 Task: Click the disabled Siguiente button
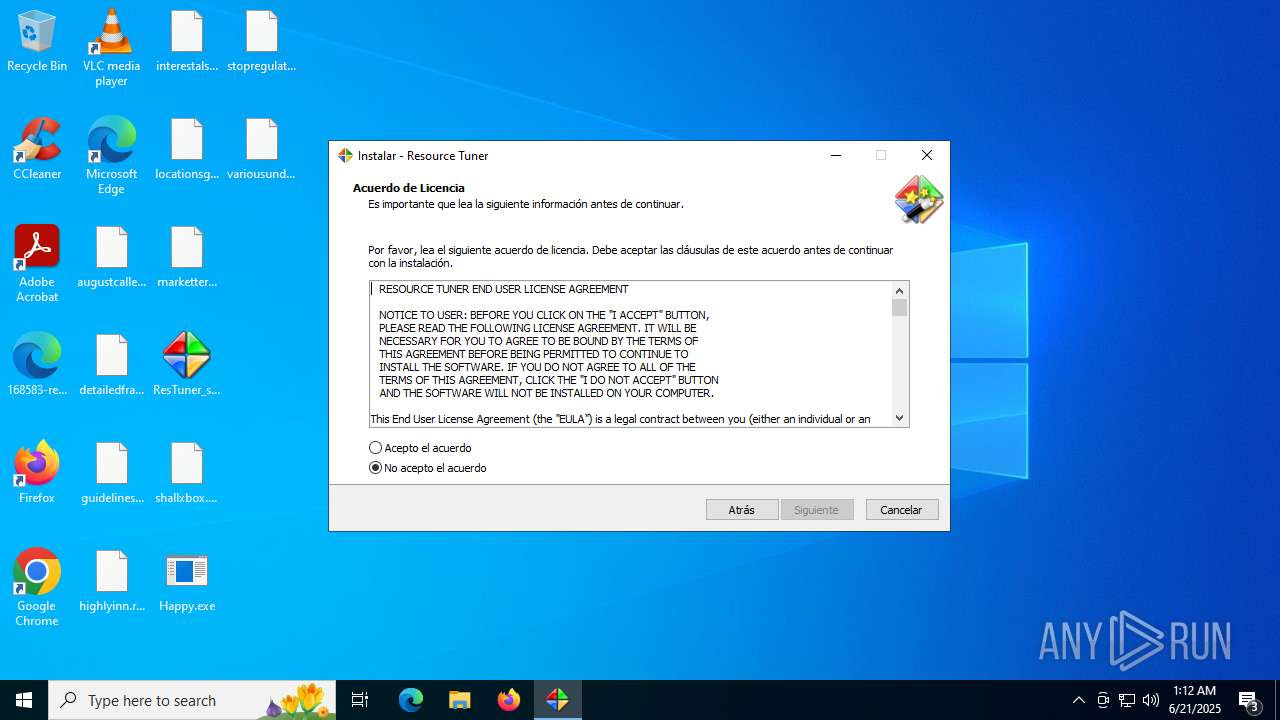click(817, 510)
